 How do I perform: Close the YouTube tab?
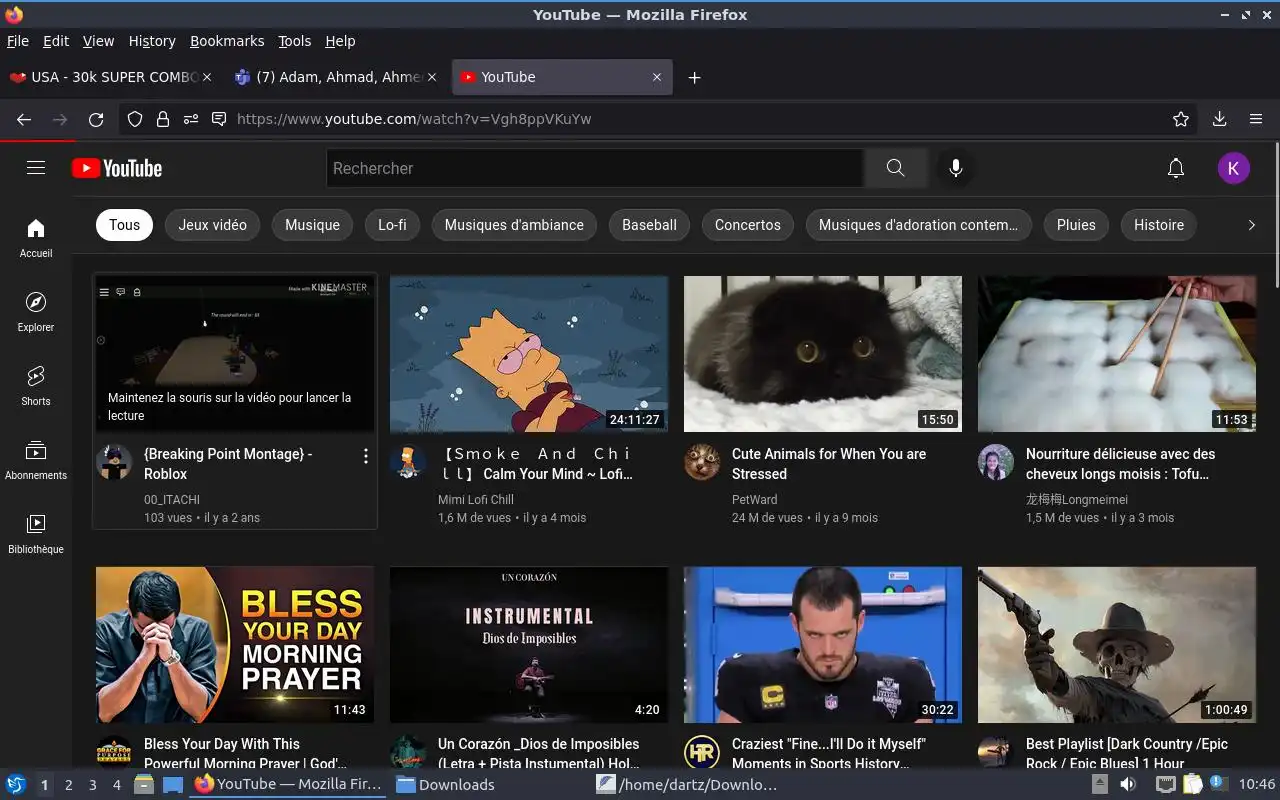[x=657, y=77]
